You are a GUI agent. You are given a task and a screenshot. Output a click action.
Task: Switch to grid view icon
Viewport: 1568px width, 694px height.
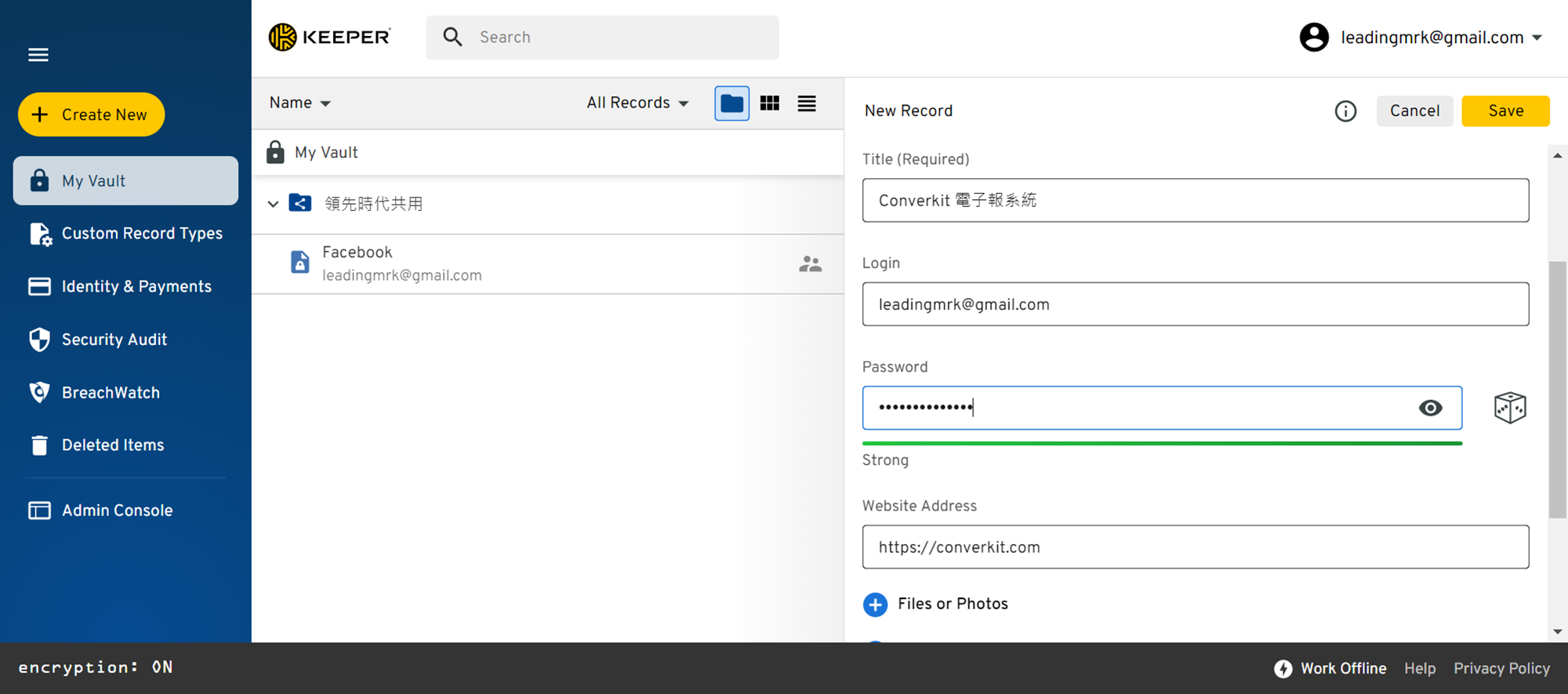pos(770,104)
